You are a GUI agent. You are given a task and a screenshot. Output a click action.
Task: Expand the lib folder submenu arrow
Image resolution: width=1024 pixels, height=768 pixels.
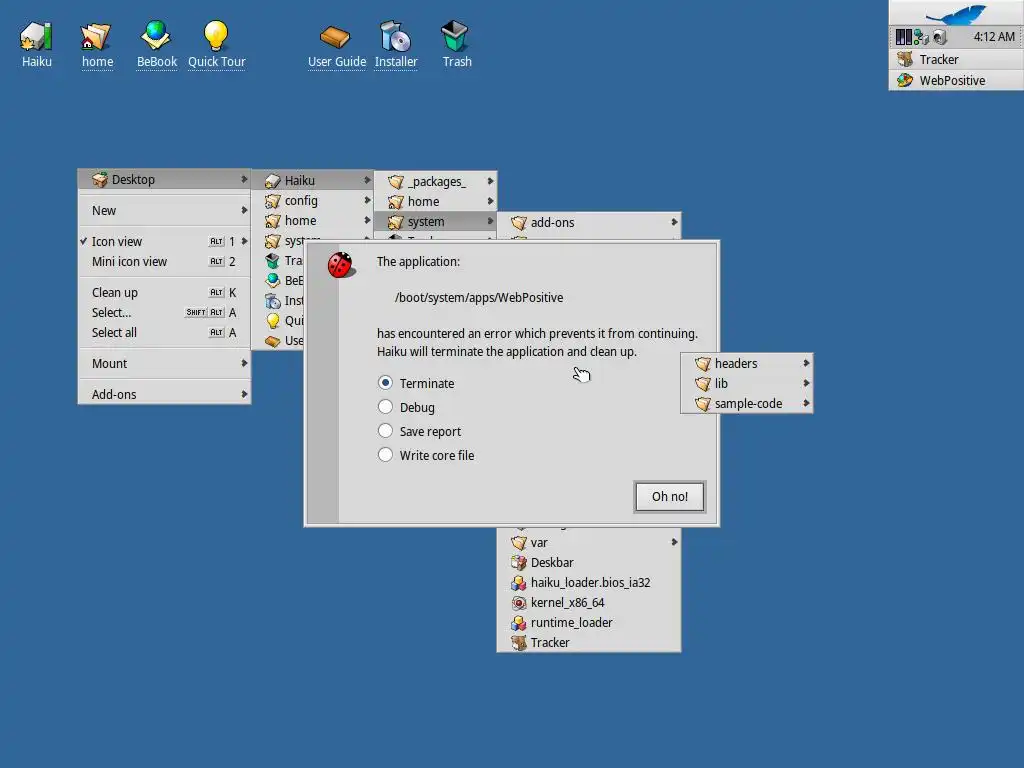pyautogui.click(x=806, y=383)
